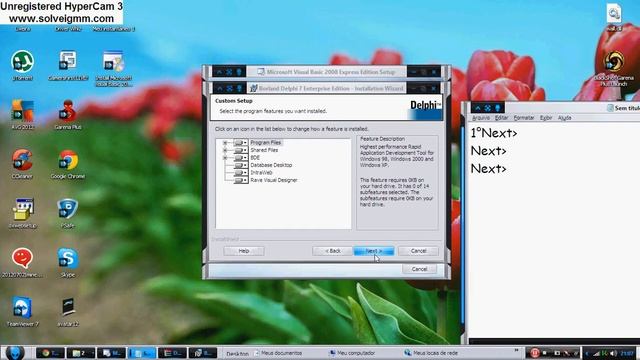Select the Database Desktop feature label
640x360 pixels.
click(x=271, y=165)
